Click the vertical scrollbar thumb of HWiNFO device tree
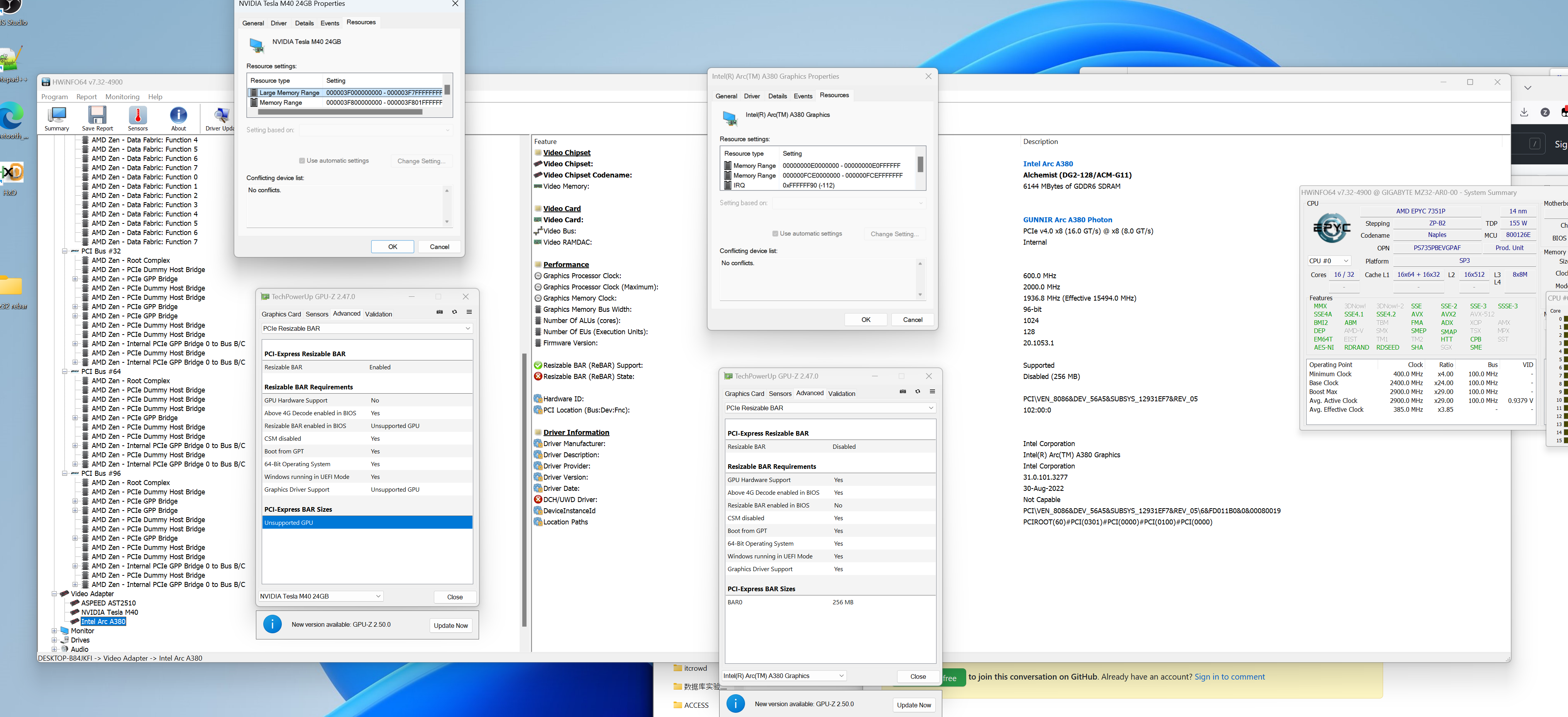 (524, 490)
